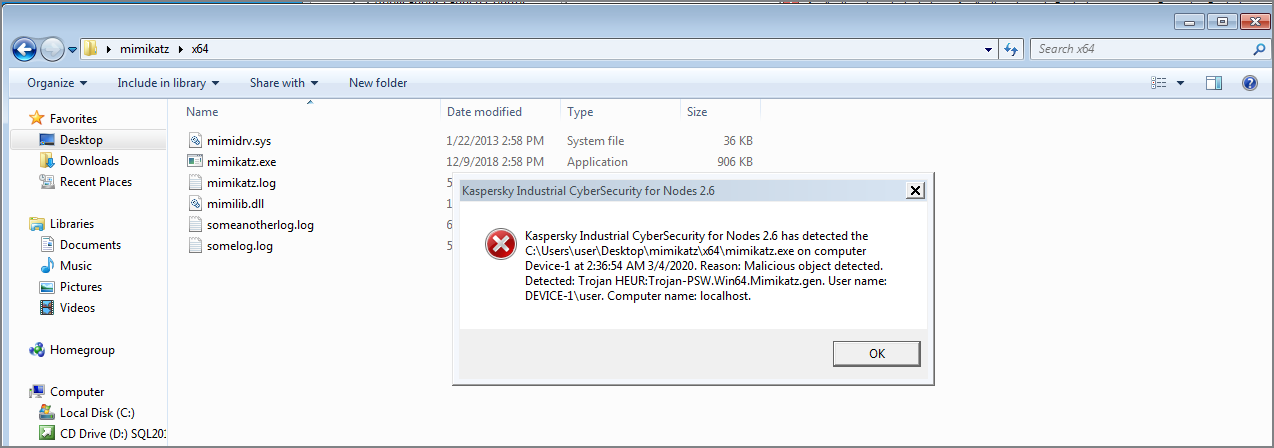The width and height of the screenshot is (1274, 448).
Task: Close the Kaspersky alert dialog
Action: click(x=913, y=190)
